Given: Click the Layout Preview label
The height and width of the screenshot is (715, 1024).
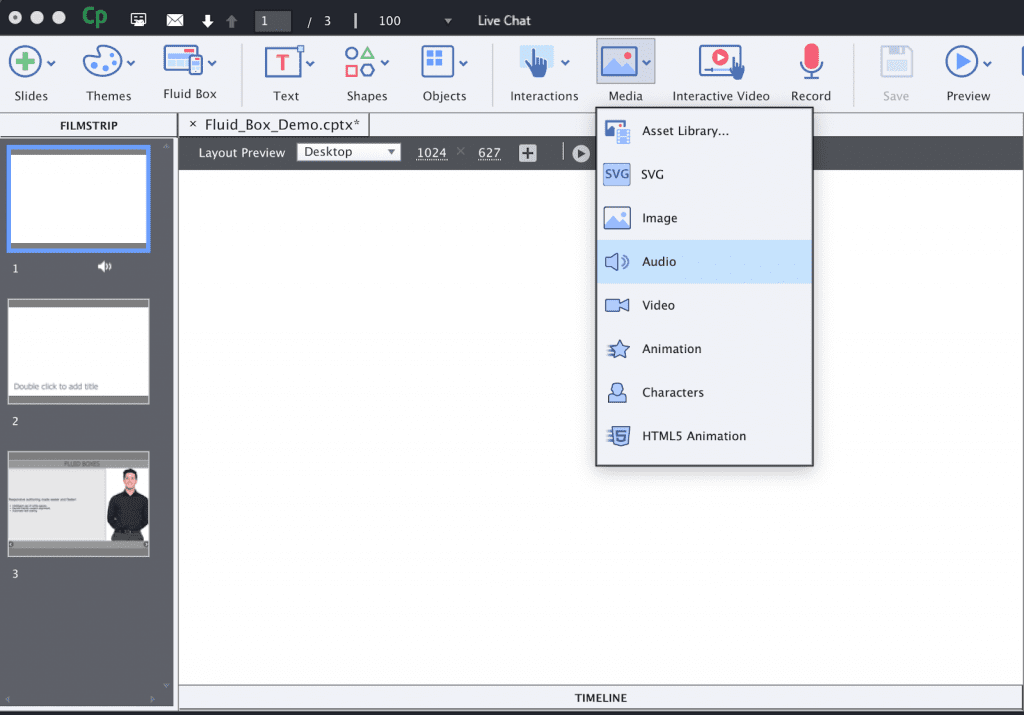Looking at the screenshot, I should click(x=242, y=153).
